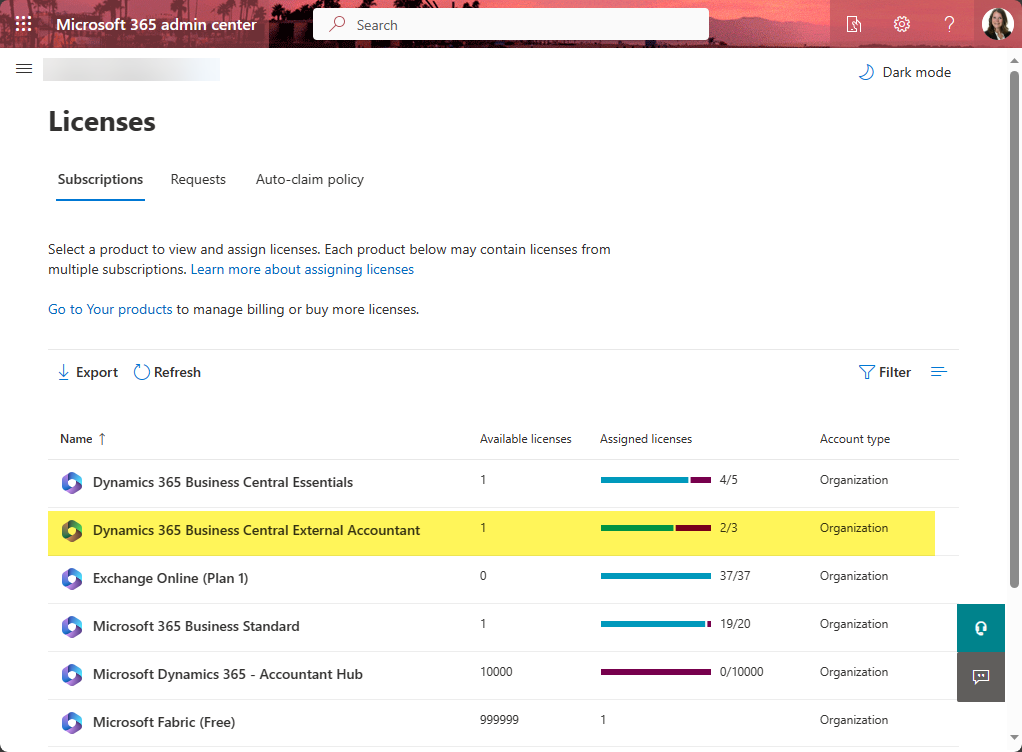The height and width of the screenshot is (752, 1022).
Task: Click the Microsoft 365 admin center title
Action: point(156,24)
